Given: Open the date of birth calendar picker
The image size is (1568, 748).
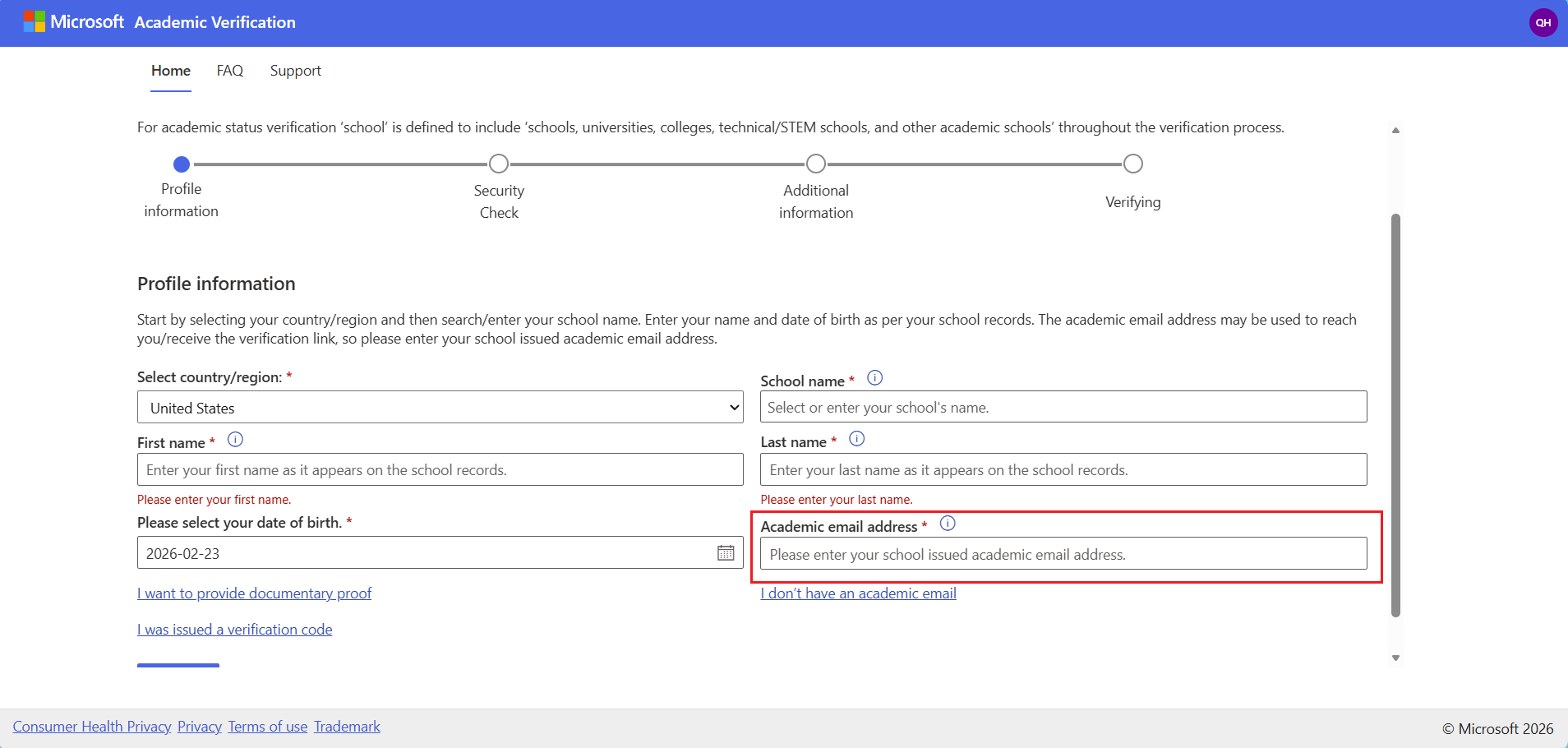Looking at the screenshot, I should (726, 553).
